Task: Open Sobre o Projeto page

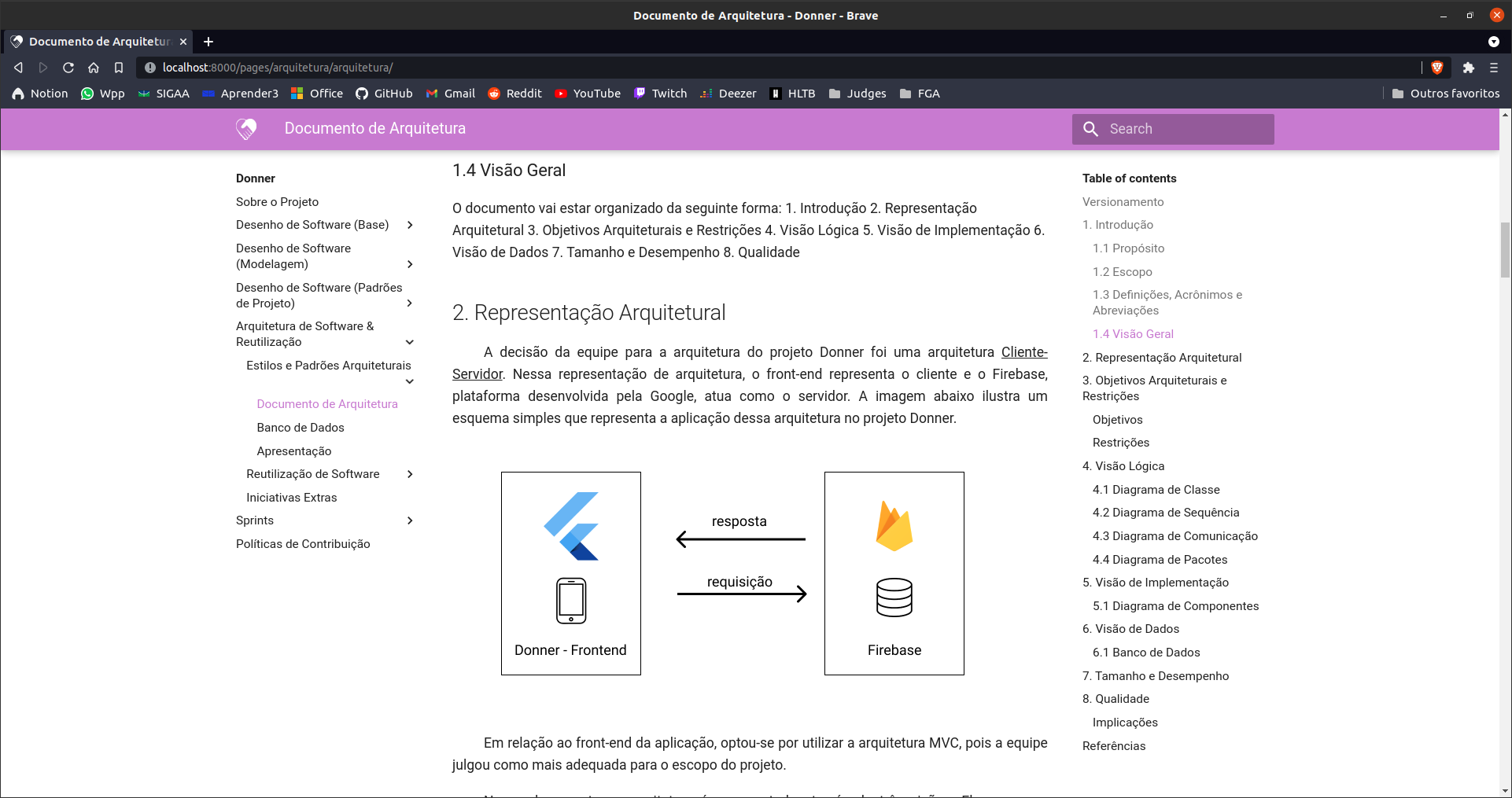Action: pyautogui.click(x=277, y=202)
